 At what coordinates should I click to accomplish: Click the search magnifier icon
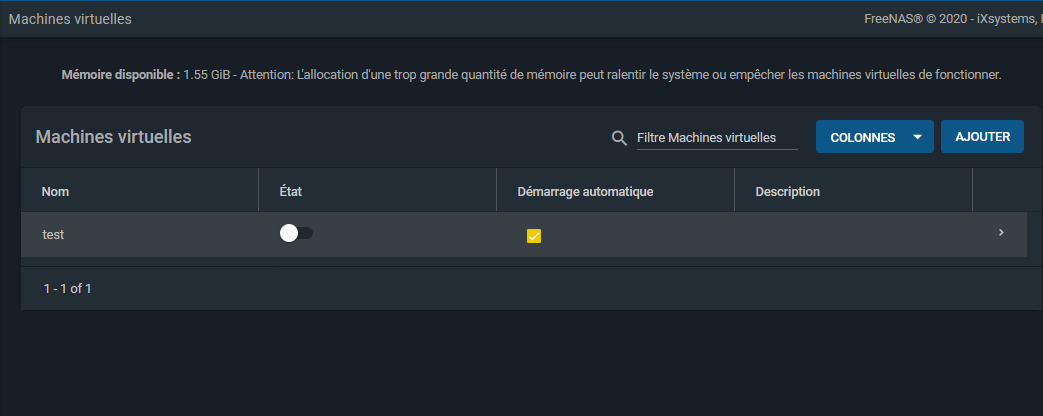point(619,138)
